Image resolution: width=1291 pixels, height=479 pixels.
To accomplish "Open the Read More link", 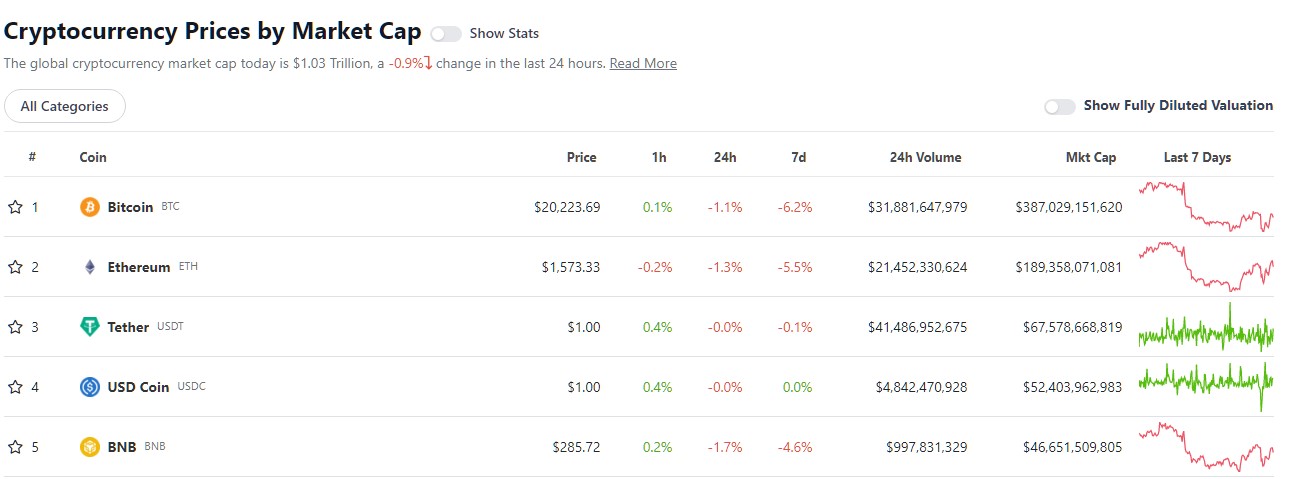I will coord(643,63).
